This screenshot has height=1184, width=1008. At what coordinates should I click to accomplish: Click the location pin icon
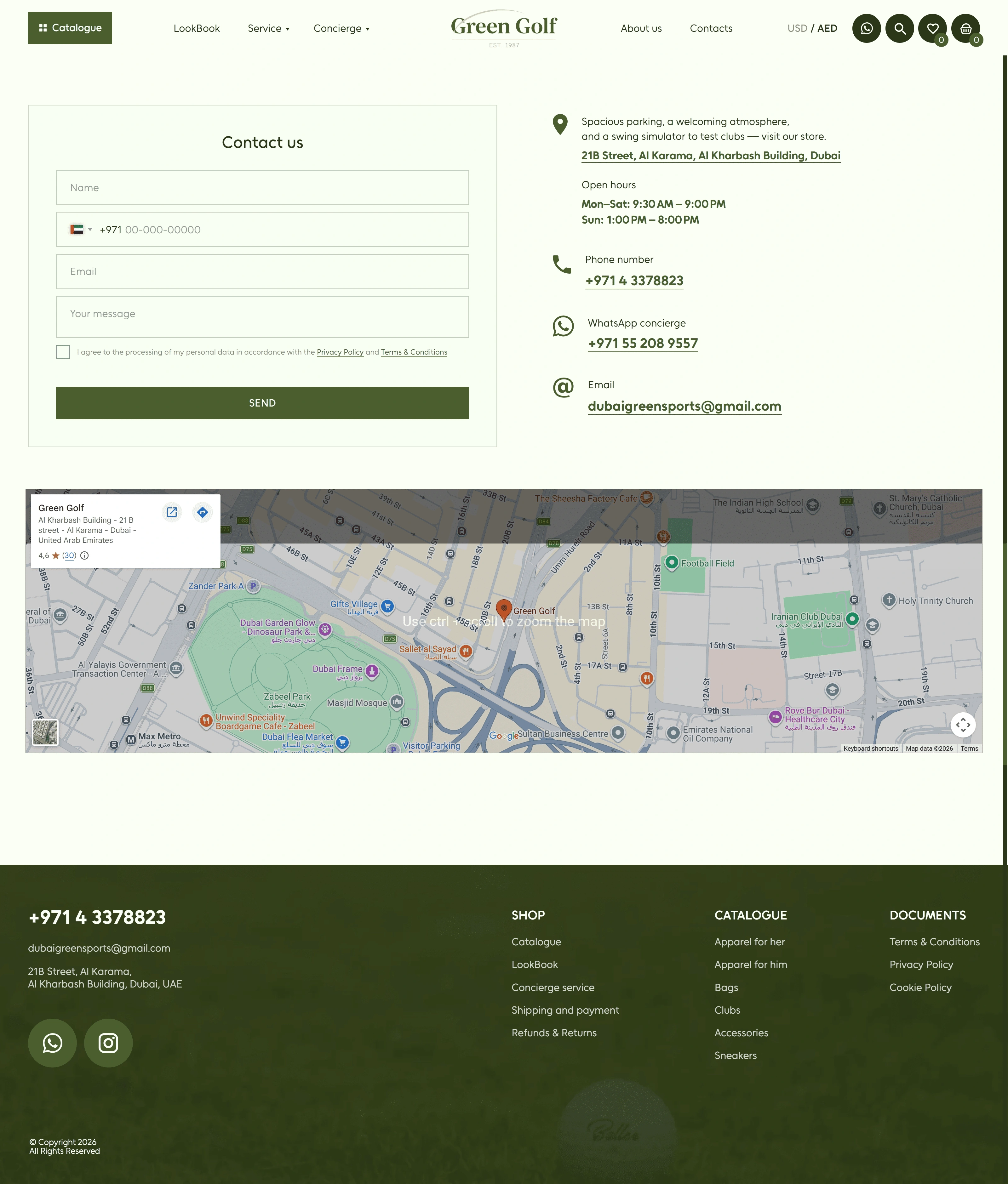[x=560, y=124]
